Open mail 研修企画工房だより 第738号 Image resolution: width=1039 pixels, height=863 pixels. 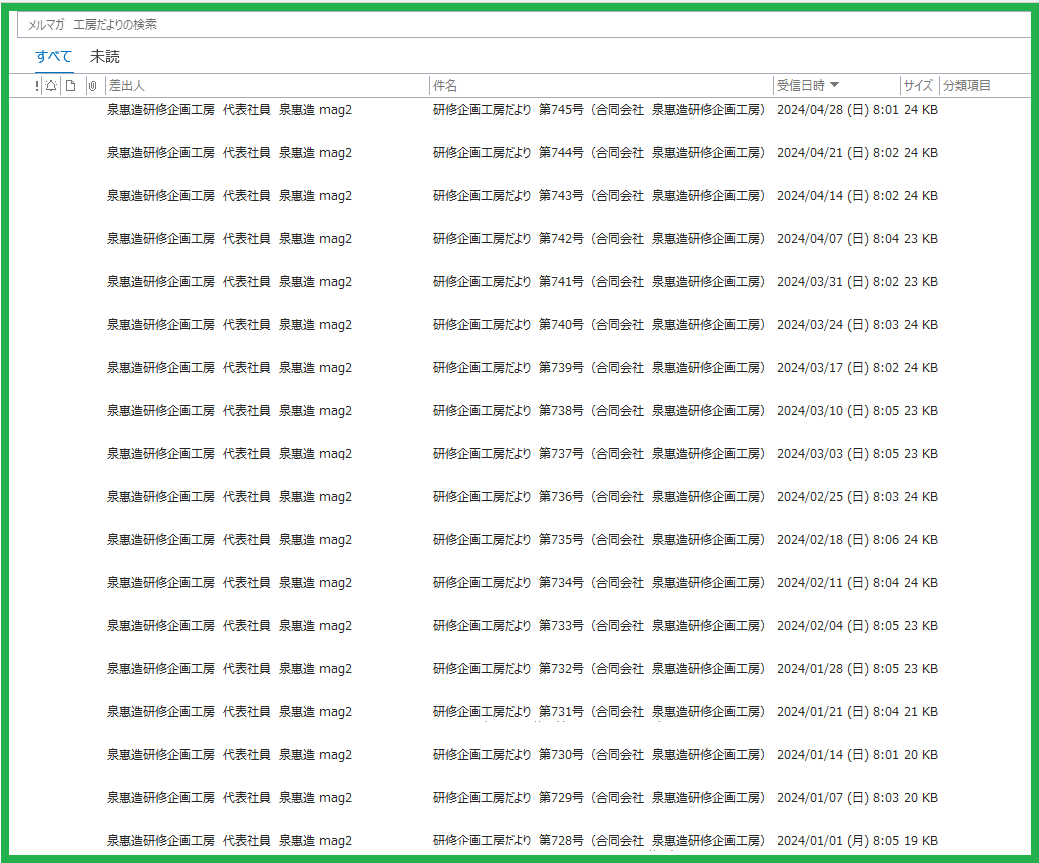point(598,411)
